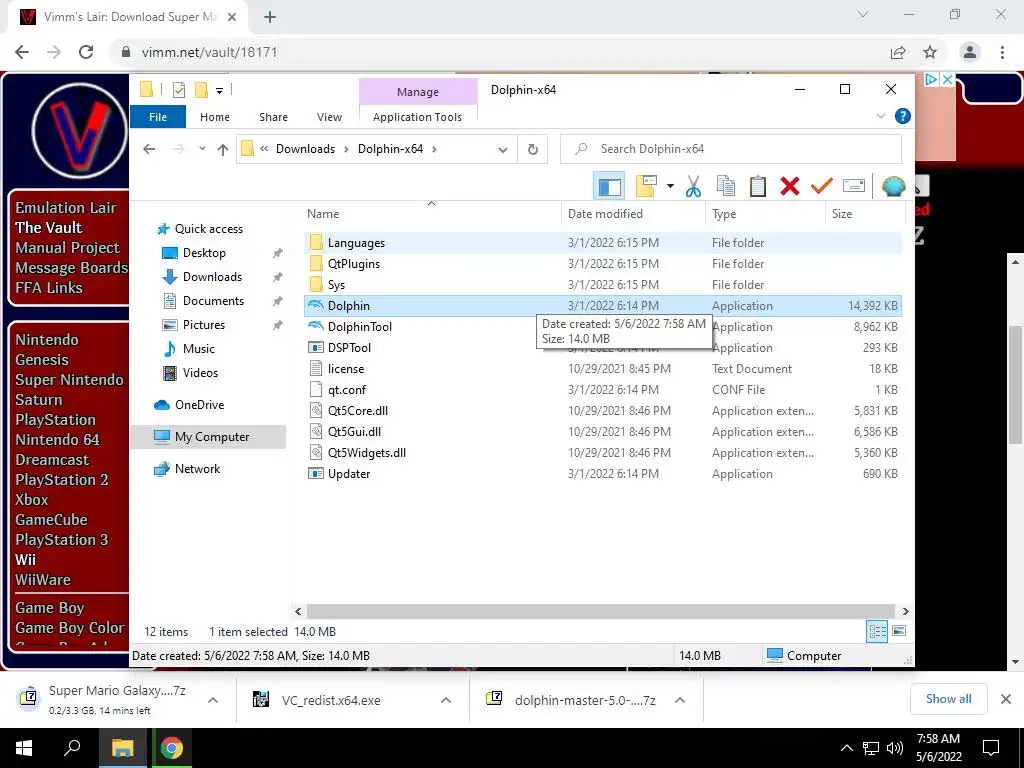Select the Qt5Core.dll file
The height and width of the screenshot is (768, 1024).
603,411
